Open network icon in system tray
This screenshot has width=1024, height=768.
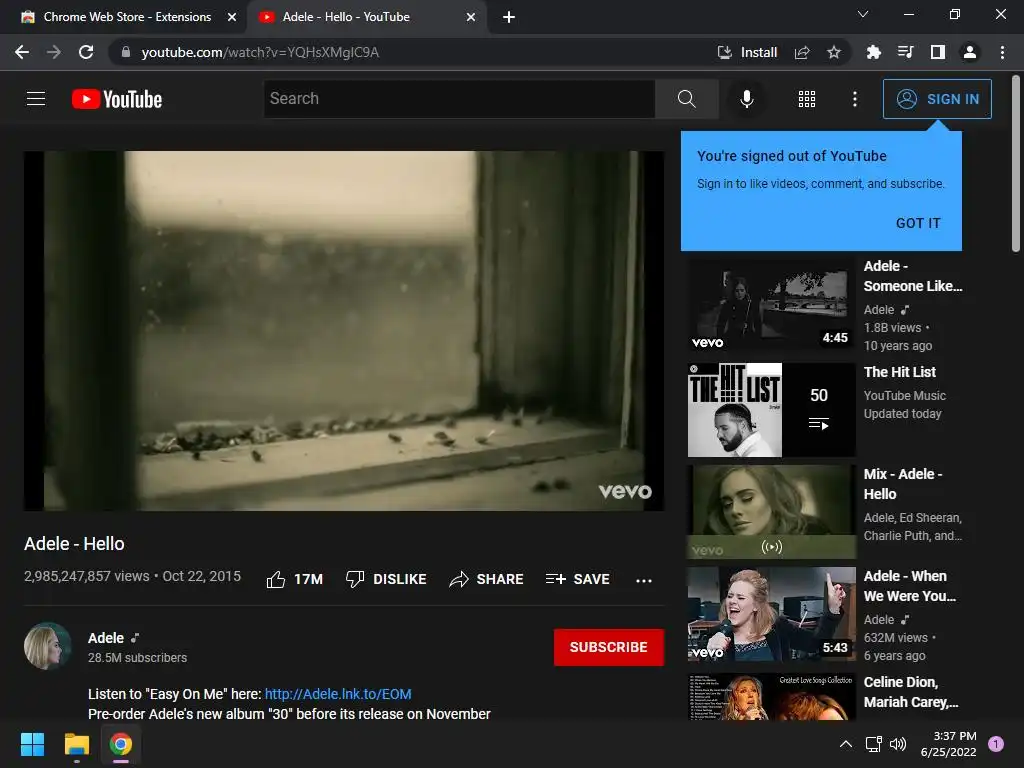coord(873,744)
